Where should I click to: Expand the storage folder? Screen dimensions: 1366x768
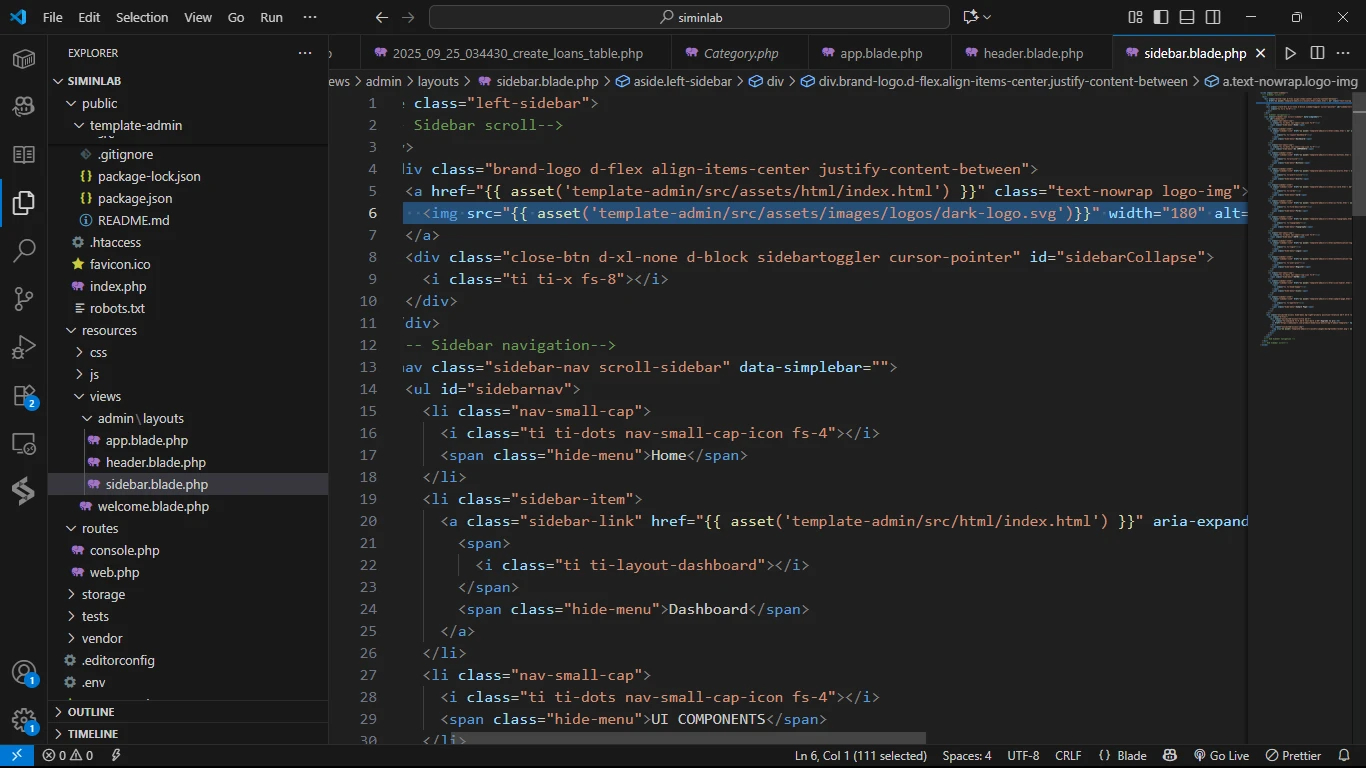click(103, 594)
